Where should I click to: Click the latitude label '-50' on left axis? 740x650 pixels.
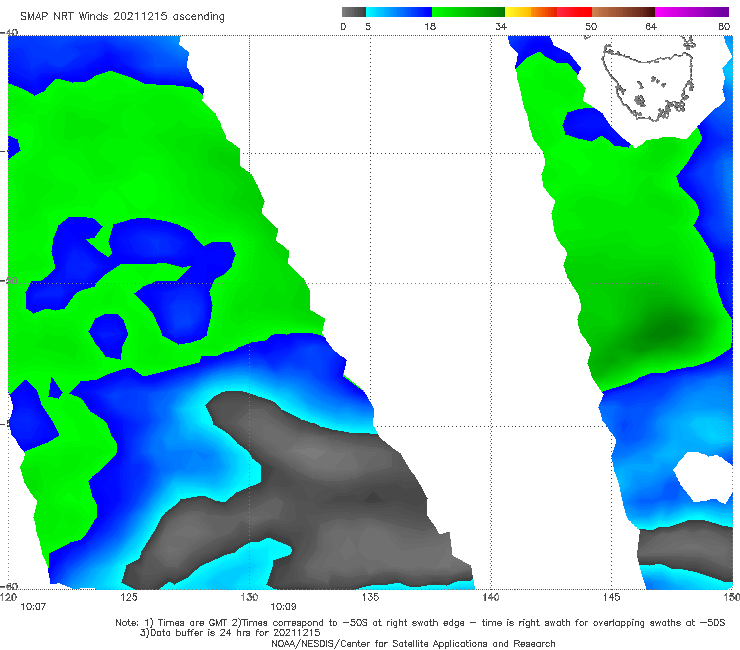click(x=10, y=280)
